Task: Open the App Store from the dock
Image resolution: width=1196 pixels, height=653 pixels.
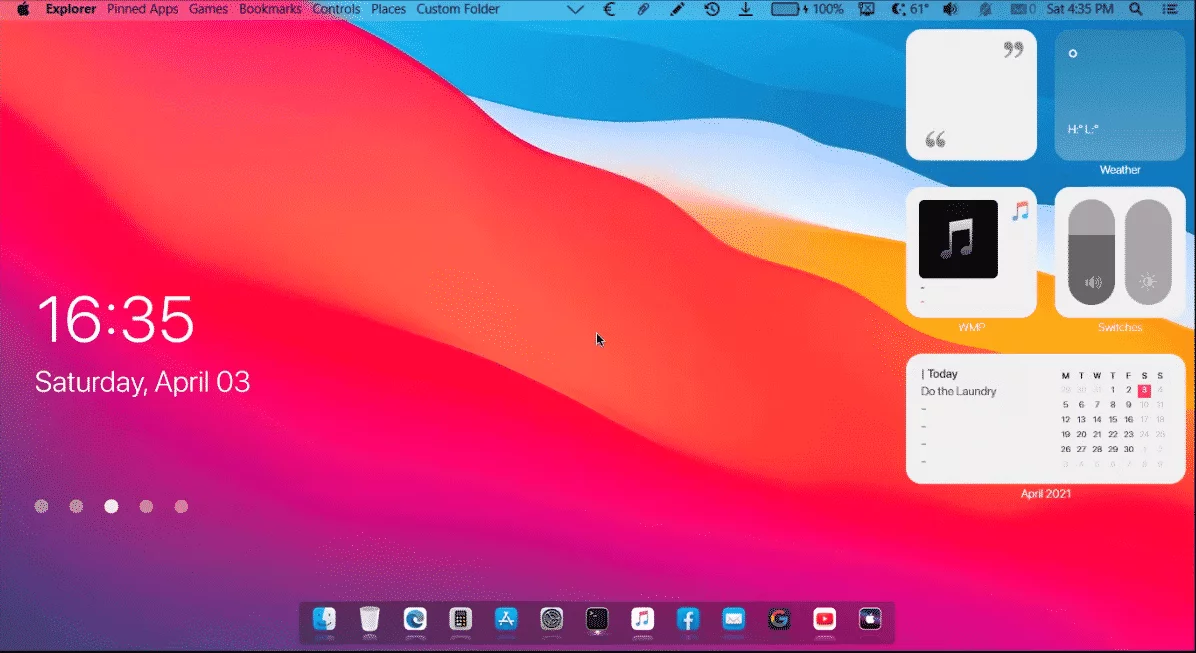Action: [x=505, y=620]
